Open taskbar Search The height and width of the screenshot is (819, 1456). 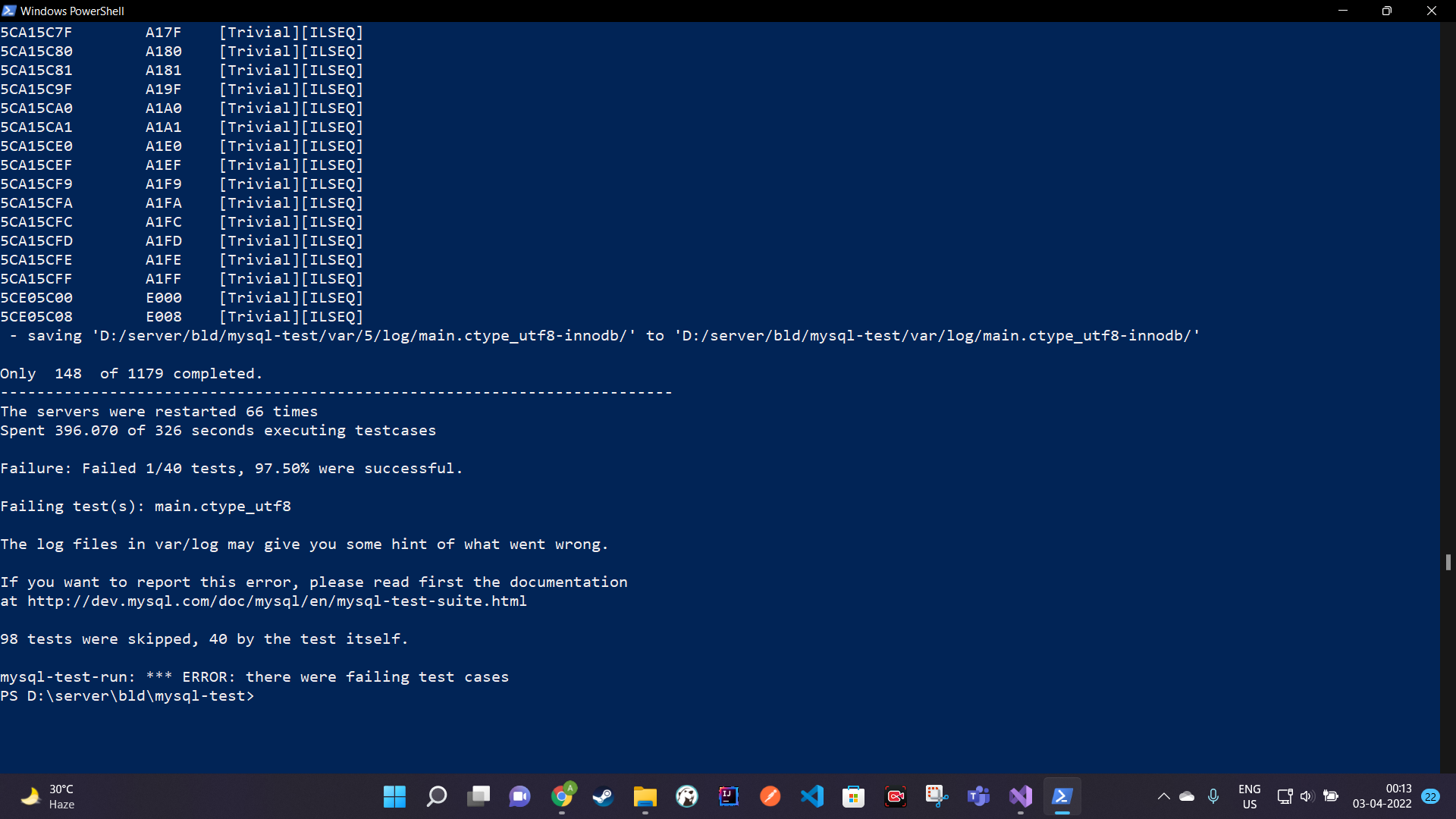(437, 796)
